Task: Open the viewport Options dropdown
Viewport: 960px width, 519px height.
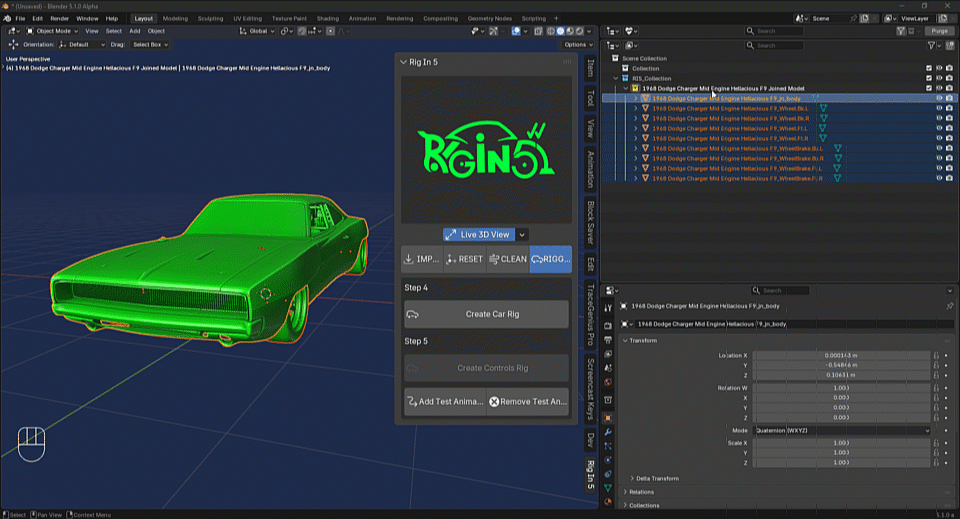Action: click(578, 45)
